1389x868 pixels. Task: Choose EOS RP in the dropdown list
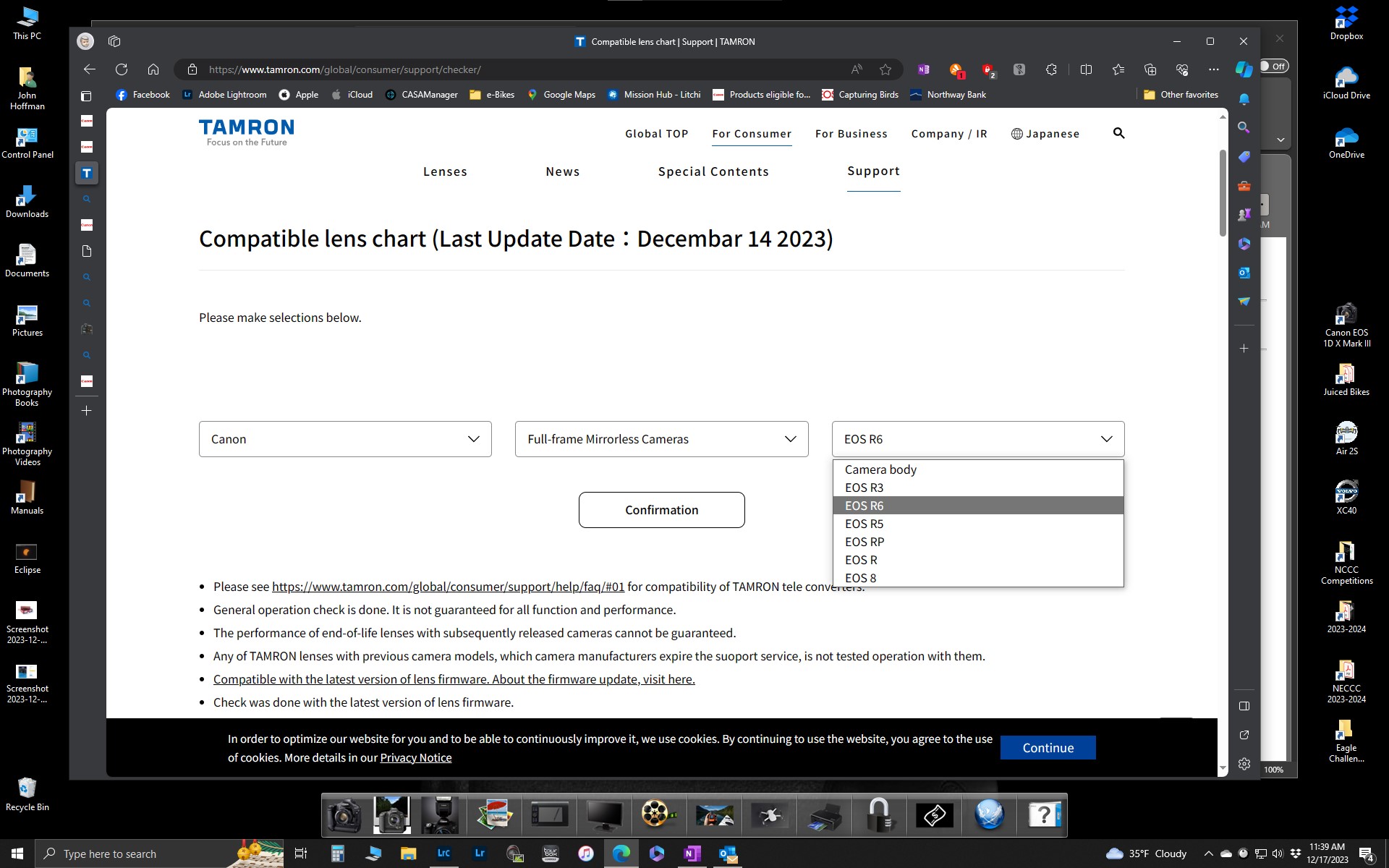865,542
